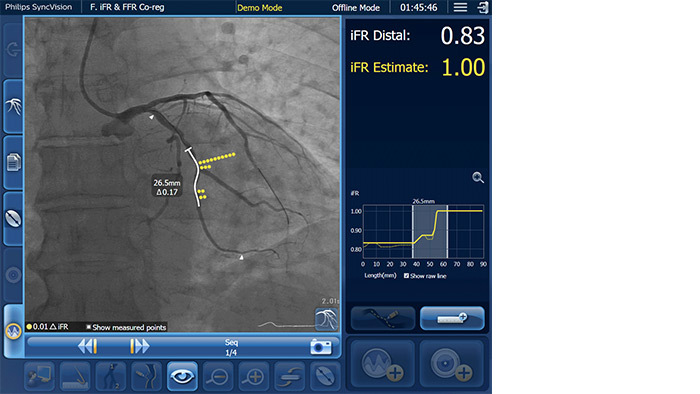Add a new iFR waveform measurement

click(383, 363)
